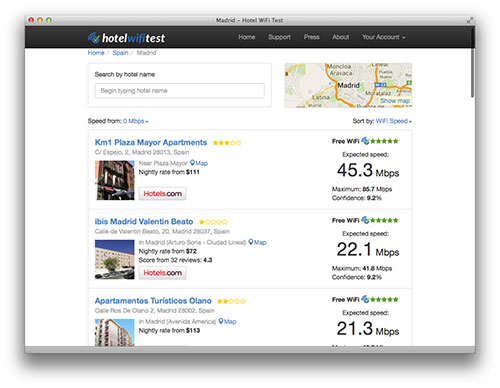Viewport: 500px width, 388px height.
Task: Click star rating of ibis Madrid Valentin Beato
Action: tap(213, 222)
